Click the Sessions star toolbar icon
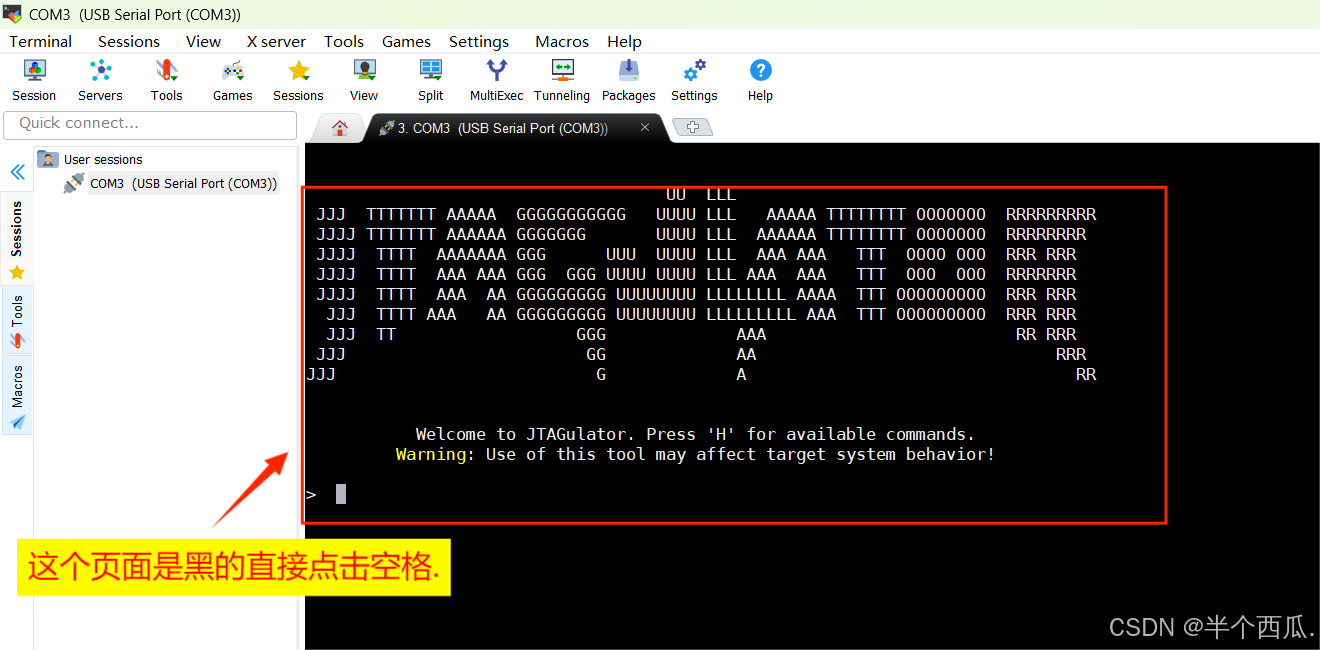1320x650 pixels. 298,80
